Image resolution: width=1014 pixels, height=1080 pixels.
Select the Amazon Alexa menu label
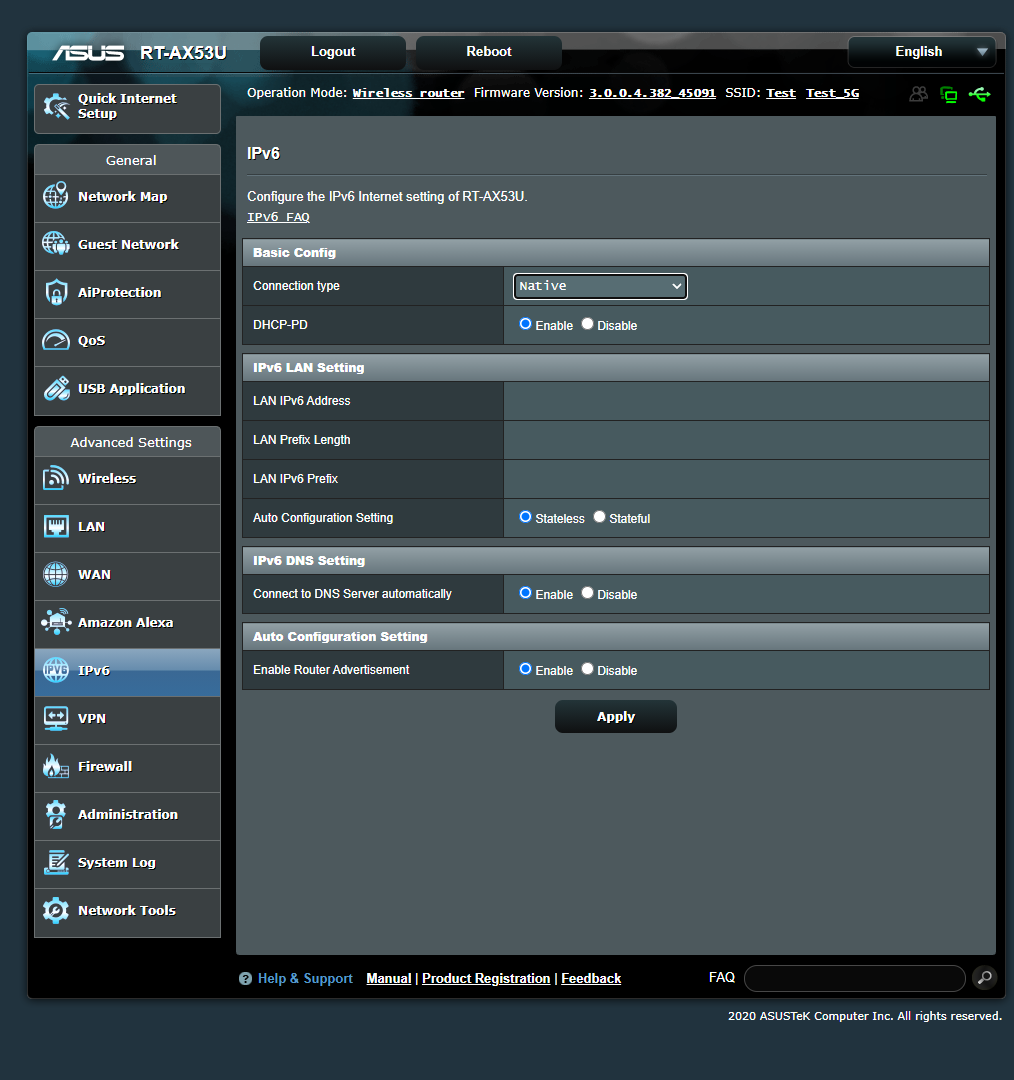pos(125,623)
